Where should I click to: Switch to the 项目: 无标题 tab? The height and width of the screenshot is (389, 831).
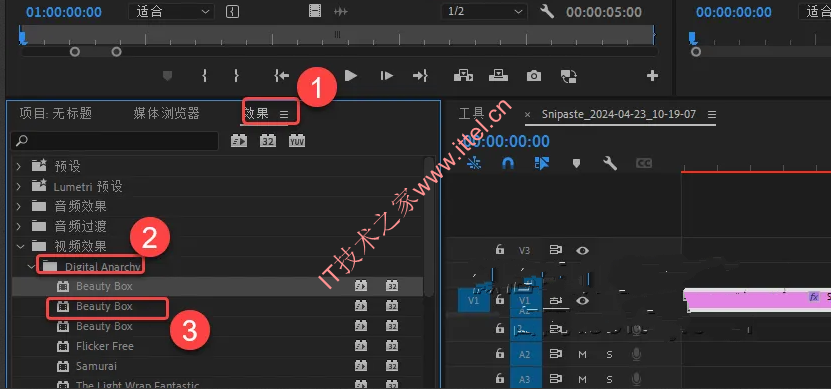pos(56,113)
